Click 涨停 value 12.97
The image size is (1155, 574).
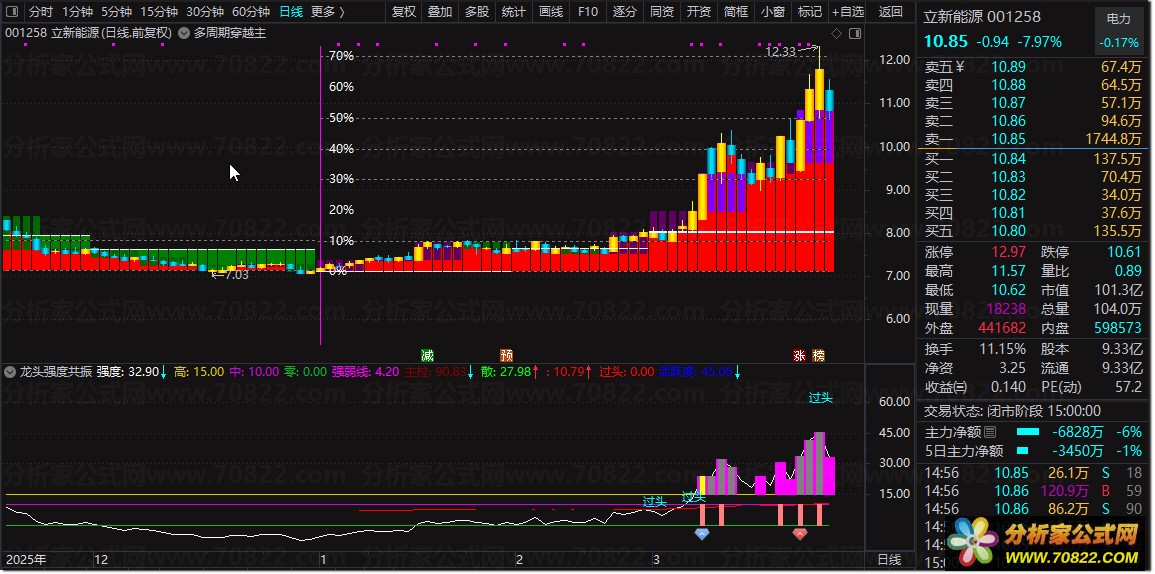1008,252
